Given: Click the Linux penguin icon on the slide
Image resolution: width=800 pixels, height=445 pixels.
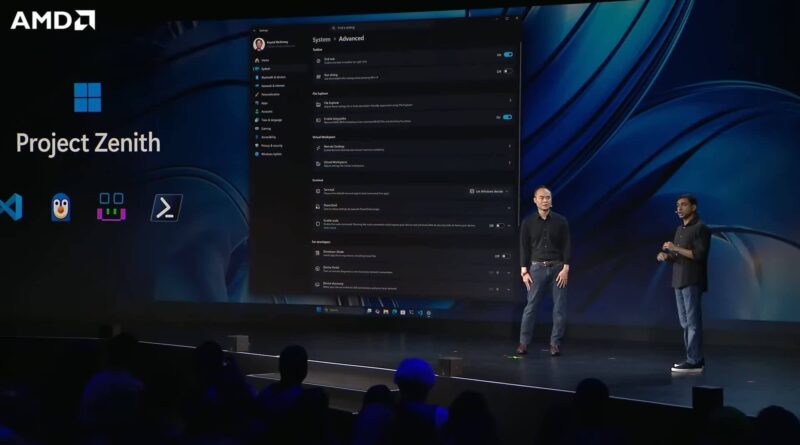Looking at the screenshot, I should [x=61, y=207].
